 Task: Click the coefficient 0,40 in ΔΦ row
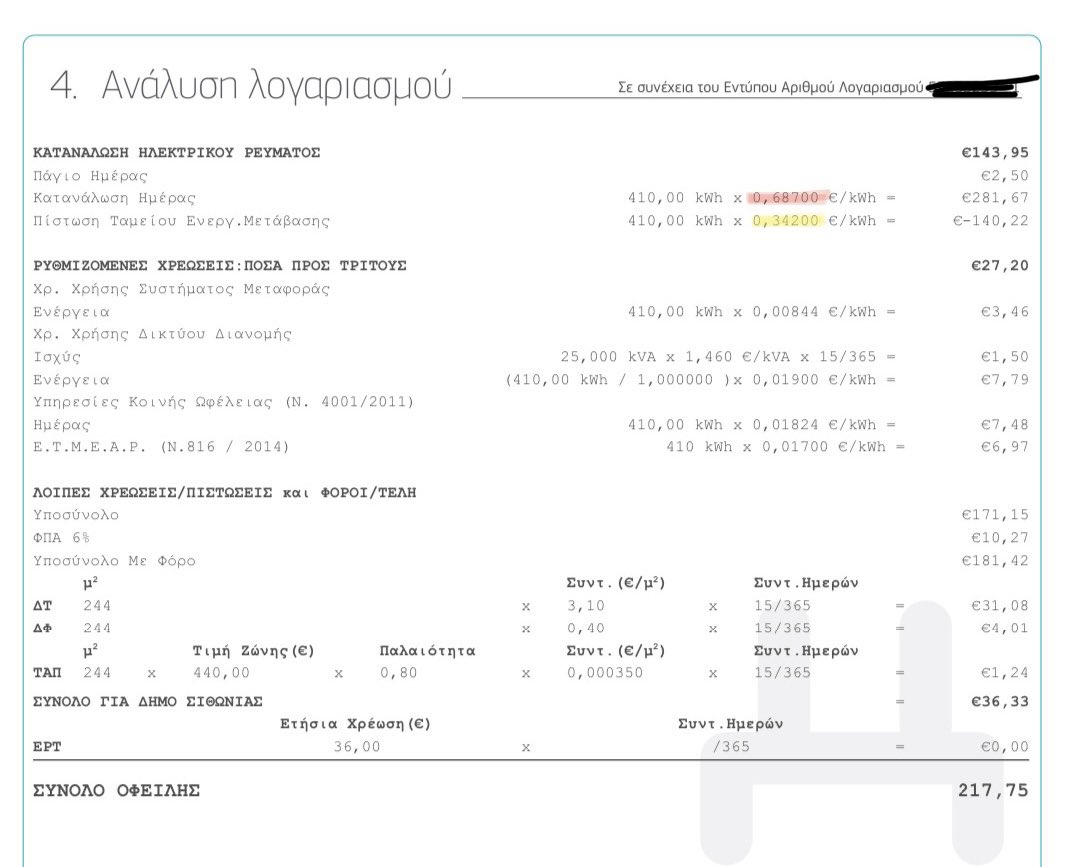585,628
